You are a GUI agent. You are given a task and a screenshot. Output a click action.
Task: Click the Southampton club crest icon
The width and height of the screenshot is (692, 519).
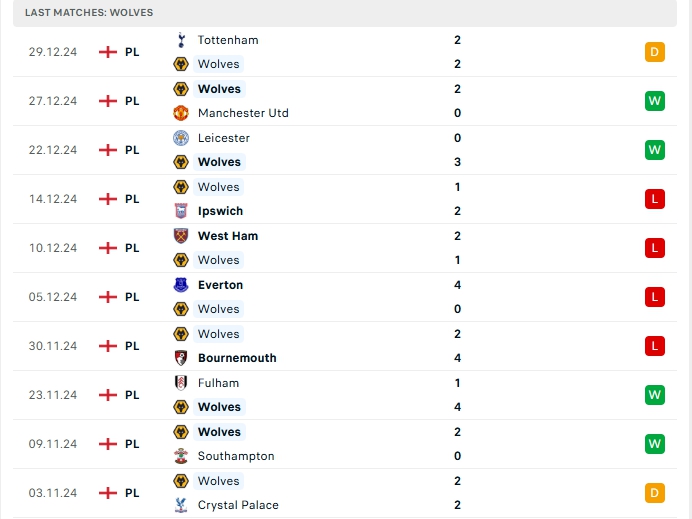181,456
